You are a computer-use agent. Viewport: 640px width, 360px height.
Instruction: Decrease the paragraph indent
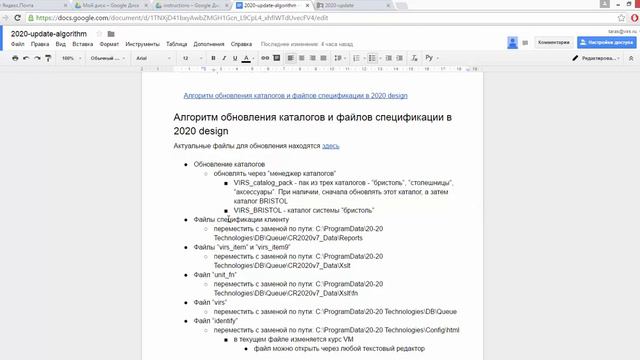[x=389, y=58]
